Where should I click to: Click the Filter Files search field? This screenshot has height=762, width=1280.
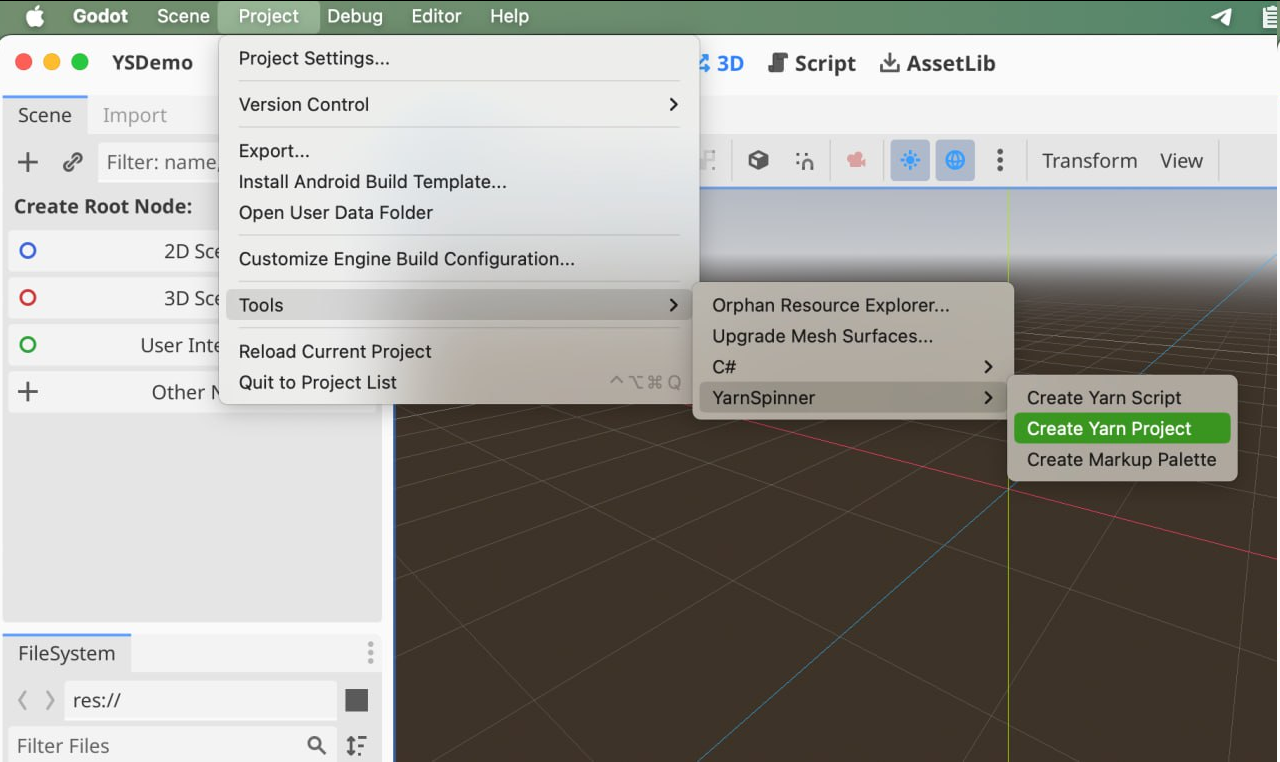[x=160, y=745]
